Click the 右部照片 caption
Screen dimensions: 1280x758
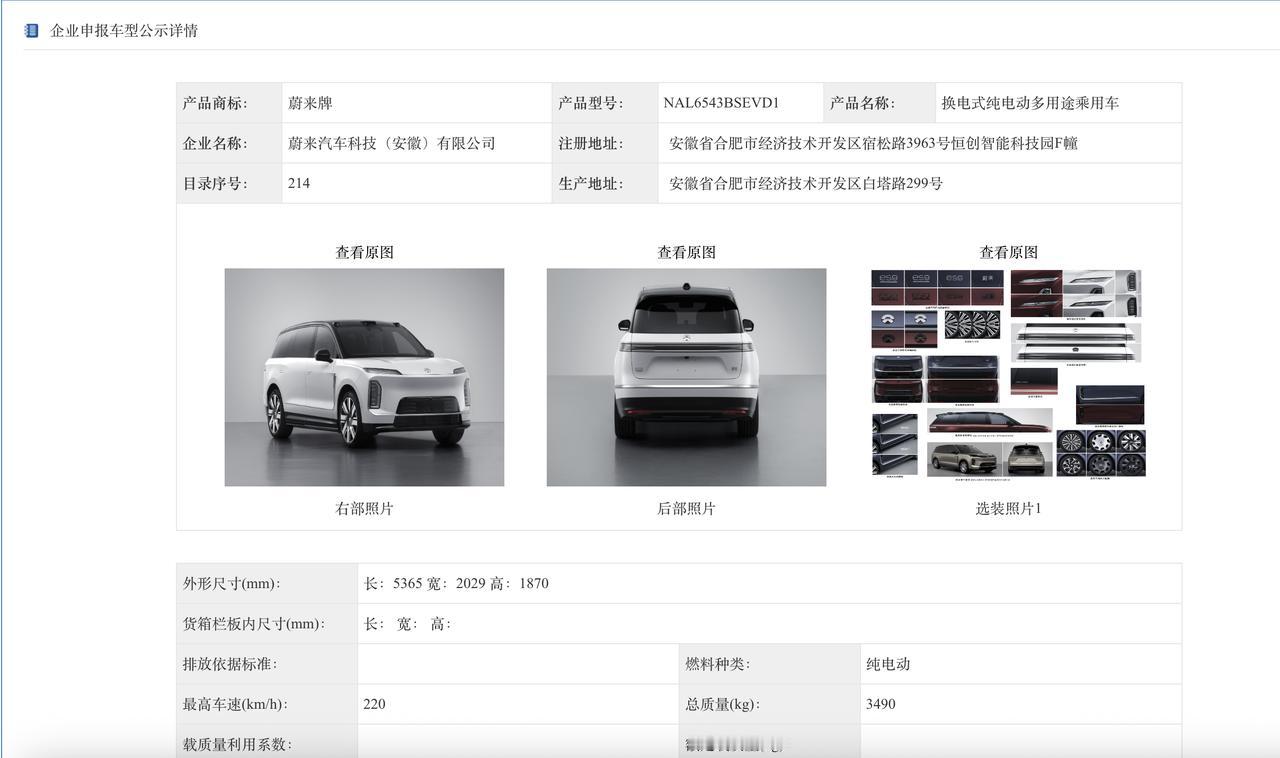coord(364,509)
